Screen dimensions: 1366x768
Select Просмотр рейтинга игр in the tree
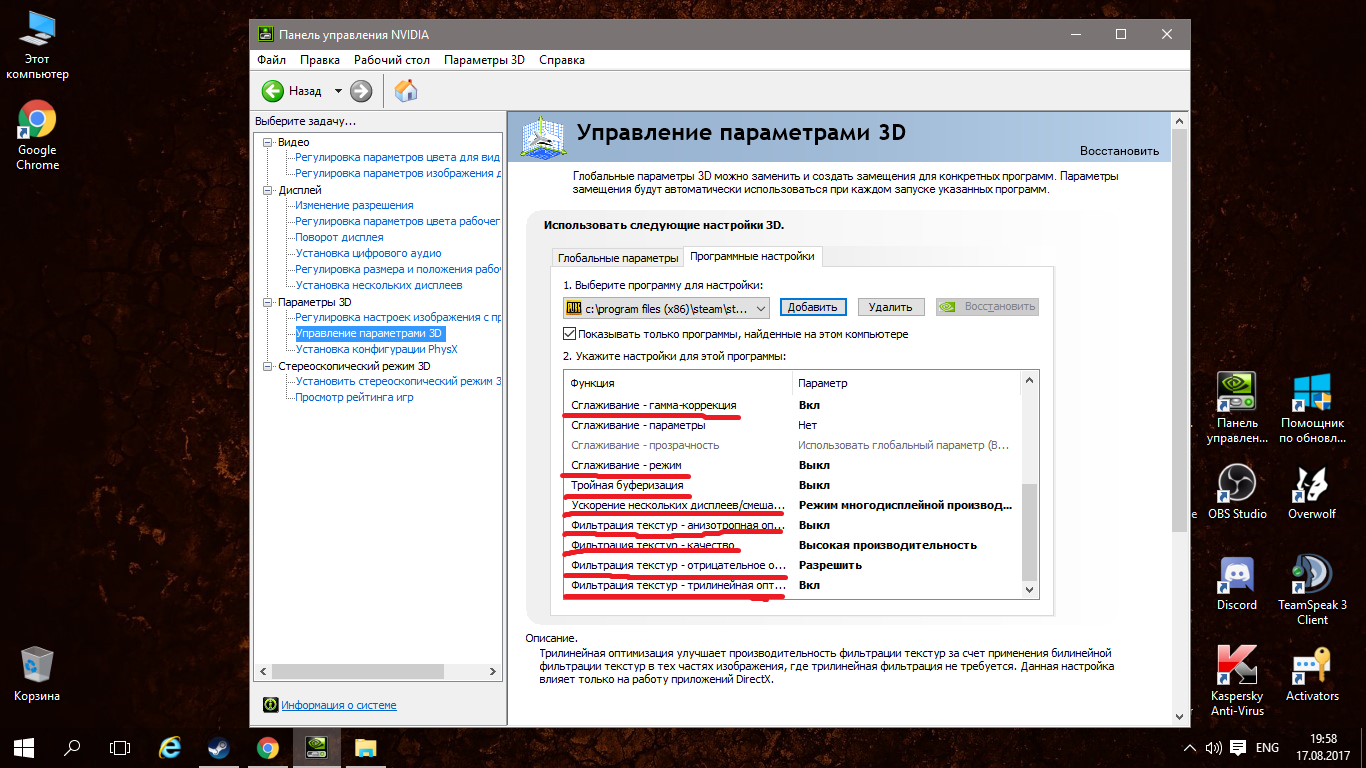[354, 398]
